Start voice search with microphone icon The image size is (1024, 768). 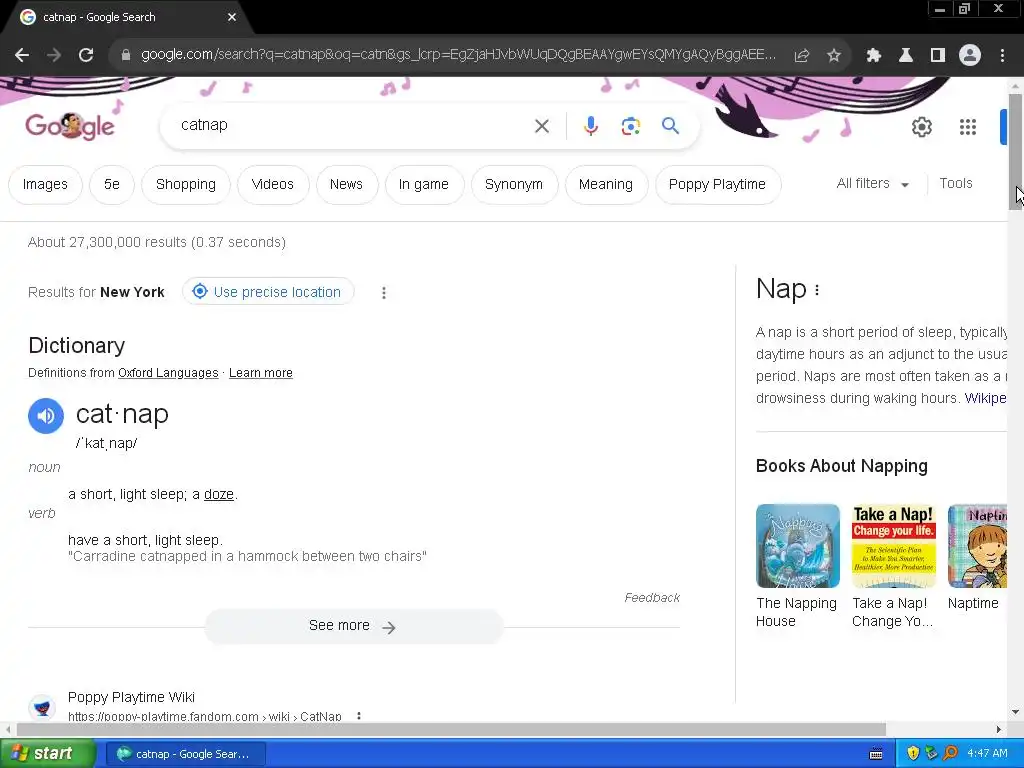[x=590, y=126]
